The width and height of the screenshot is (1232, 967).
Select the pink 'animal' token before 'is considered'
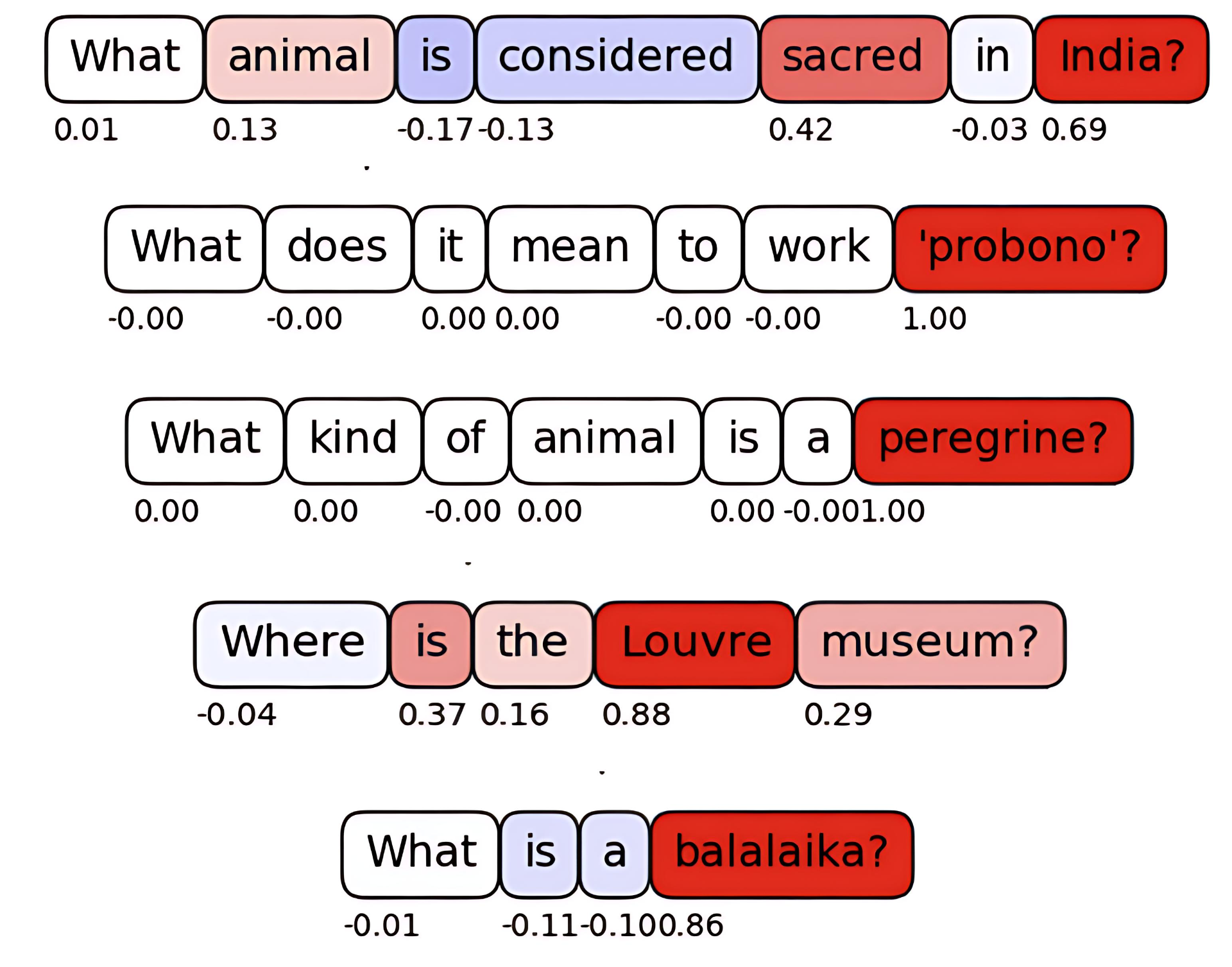[x=300, y=59]
